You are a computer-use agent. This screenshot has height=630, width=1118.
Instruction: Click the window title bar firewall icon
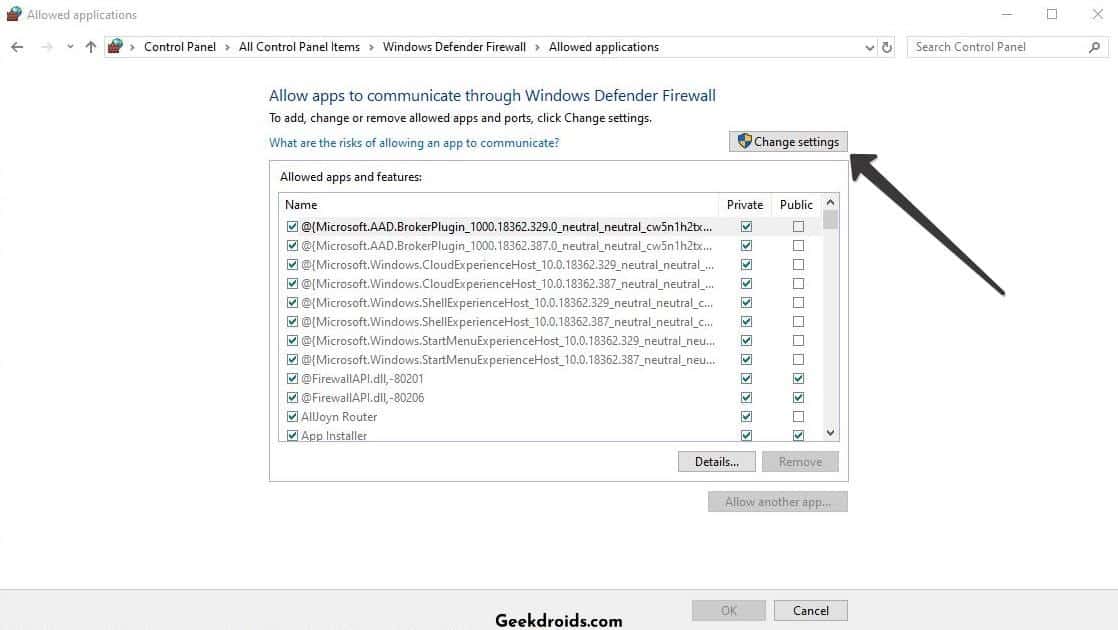click(x=14, y=14)
